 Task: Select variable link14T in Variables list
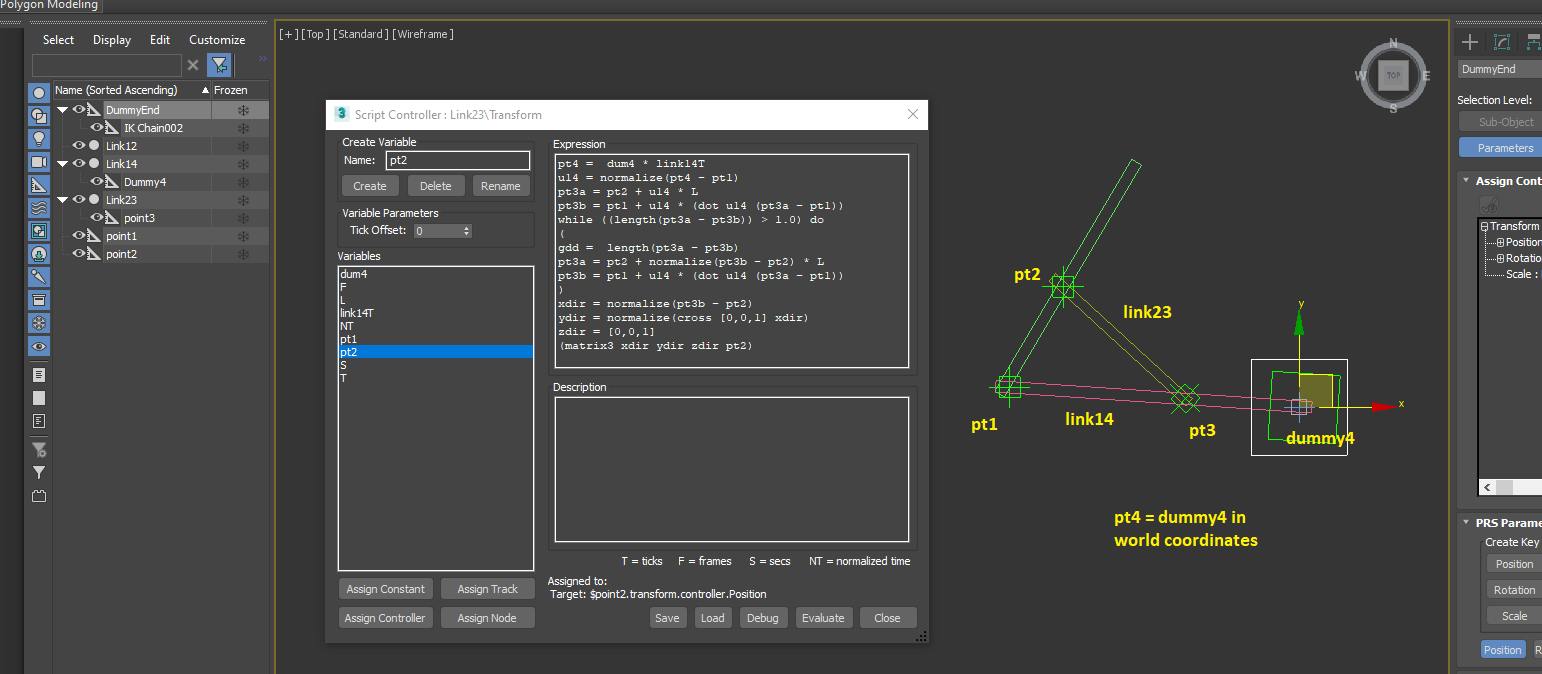pyautogui.click(x=356, y=313)
